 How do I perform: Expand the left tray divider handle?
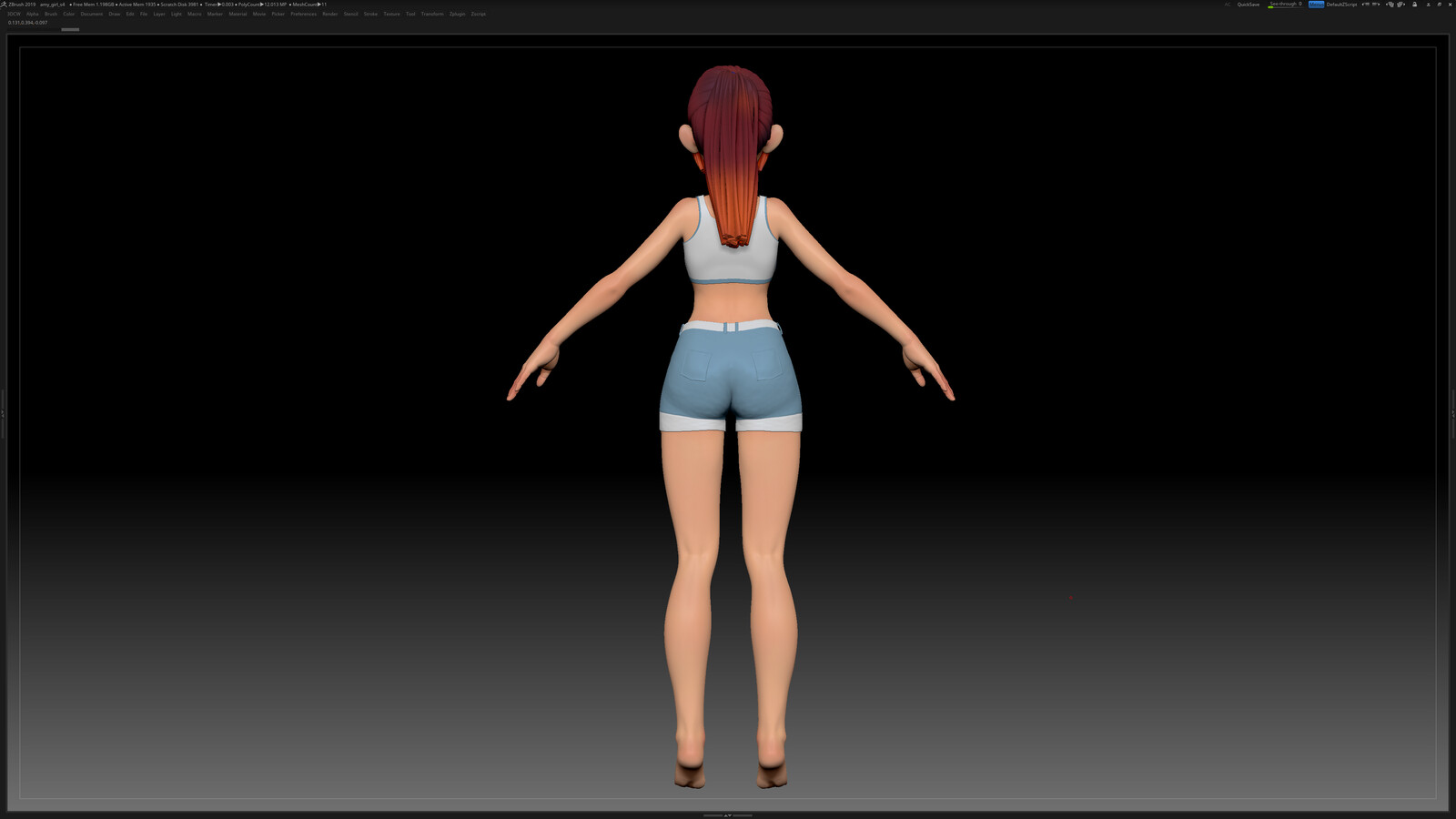click(x=3, y=412)
